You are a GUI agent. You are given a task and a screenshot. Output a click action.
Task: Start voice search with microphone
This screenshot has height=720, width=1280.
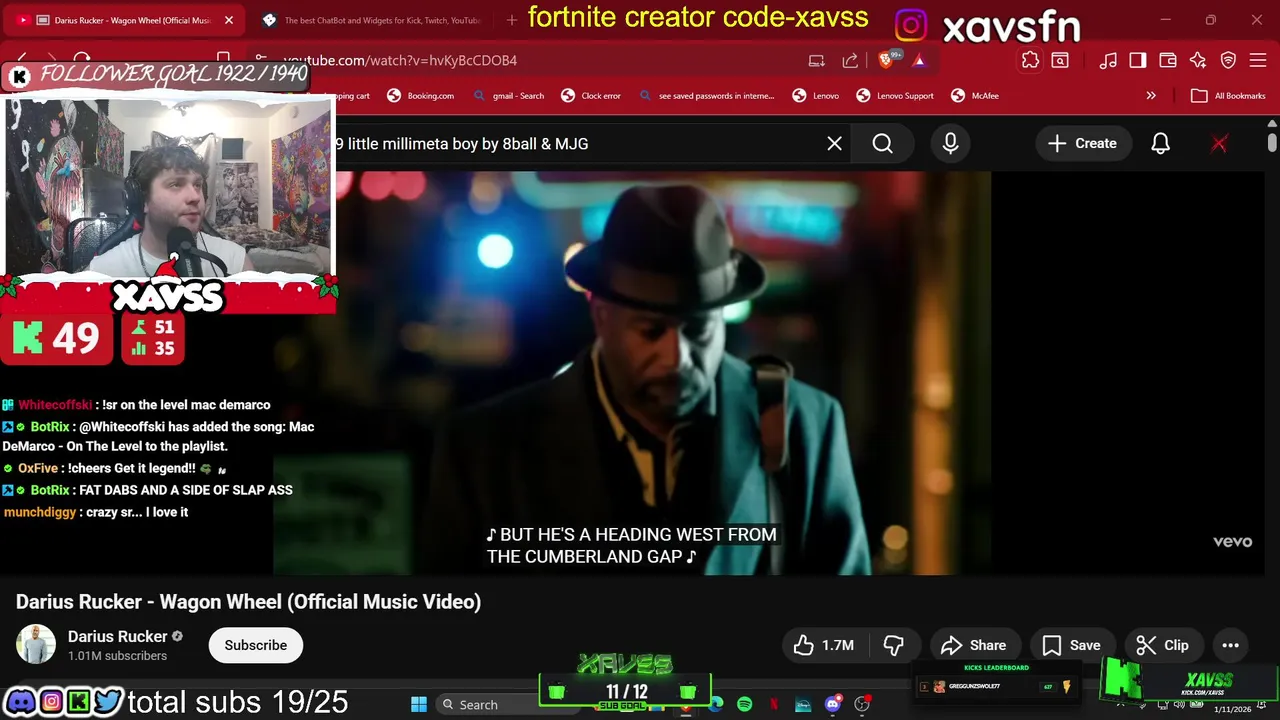click(x=950, y=144)
